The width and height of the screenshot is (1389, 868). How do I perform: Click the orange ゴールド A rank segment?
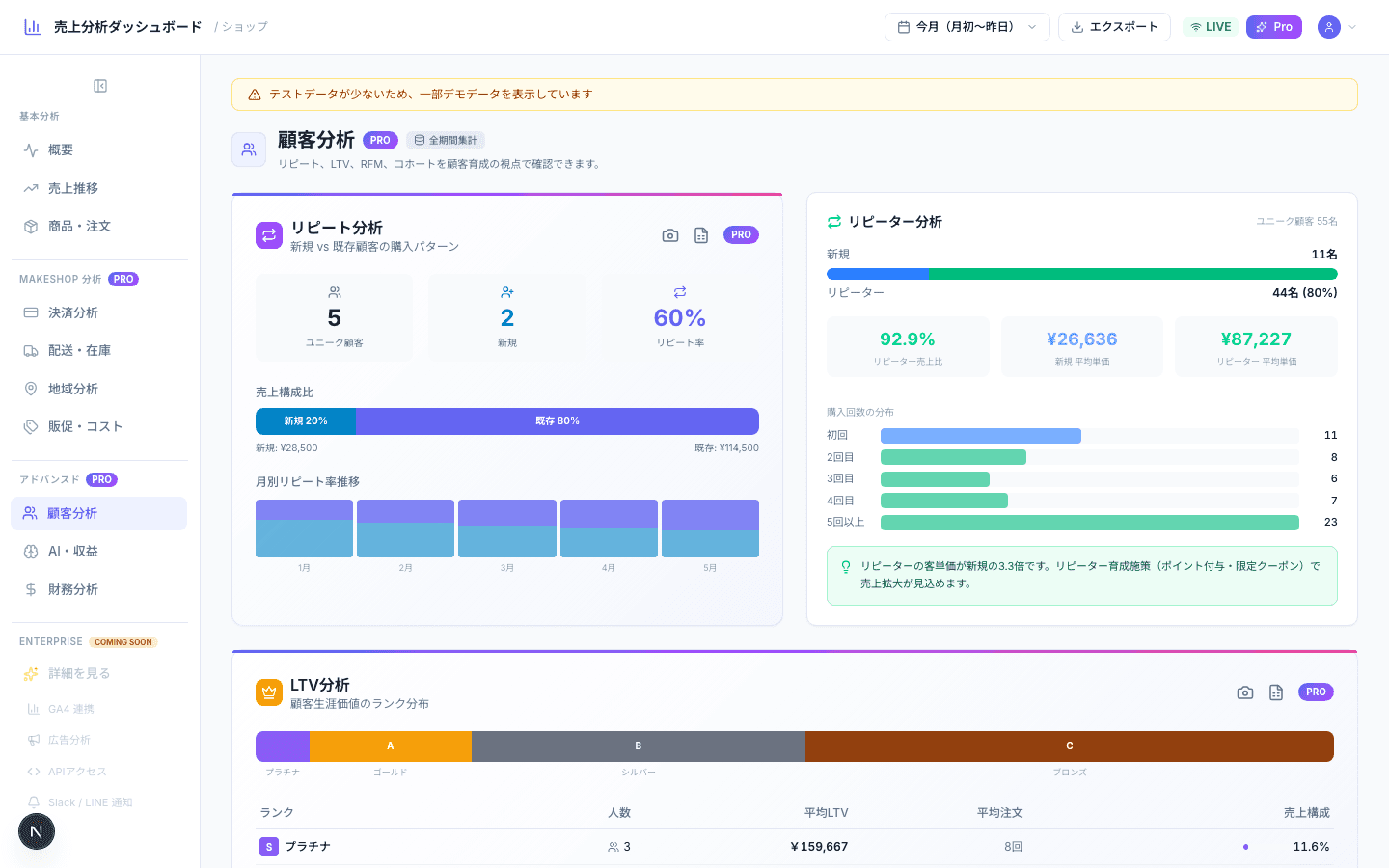(391, 746)
